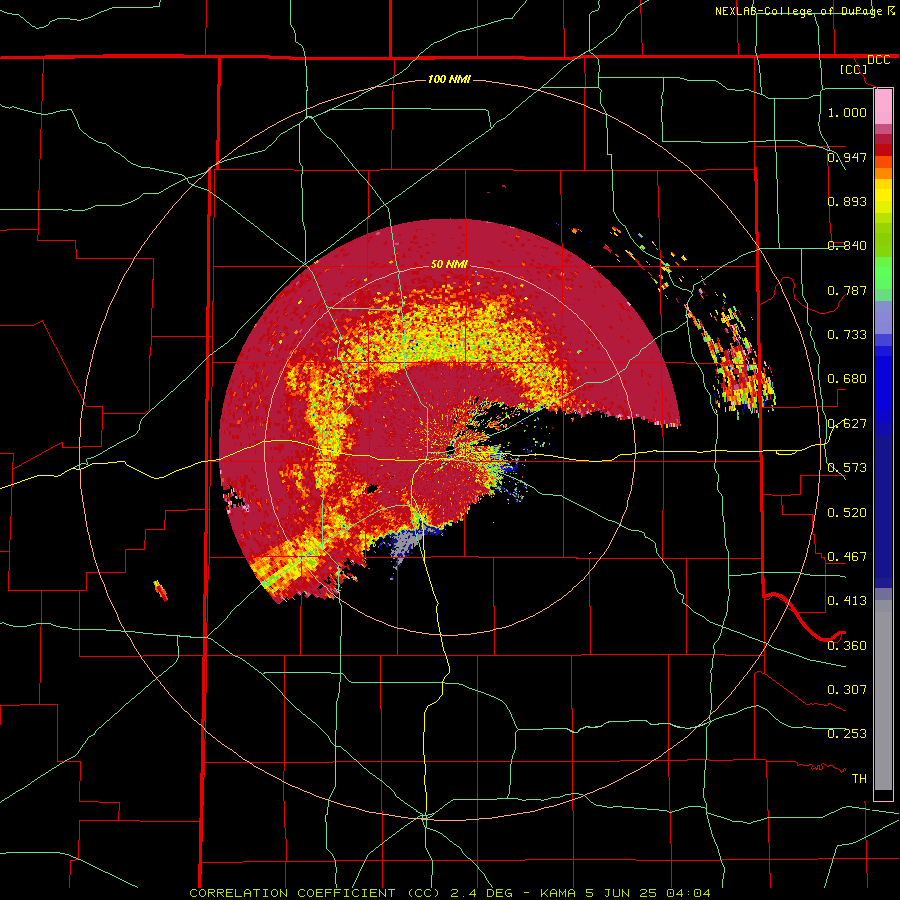This screenshot has width=900, height=900.
Task: Pick the orange swatch on the color bar
Action: click(x=883, y=173)
